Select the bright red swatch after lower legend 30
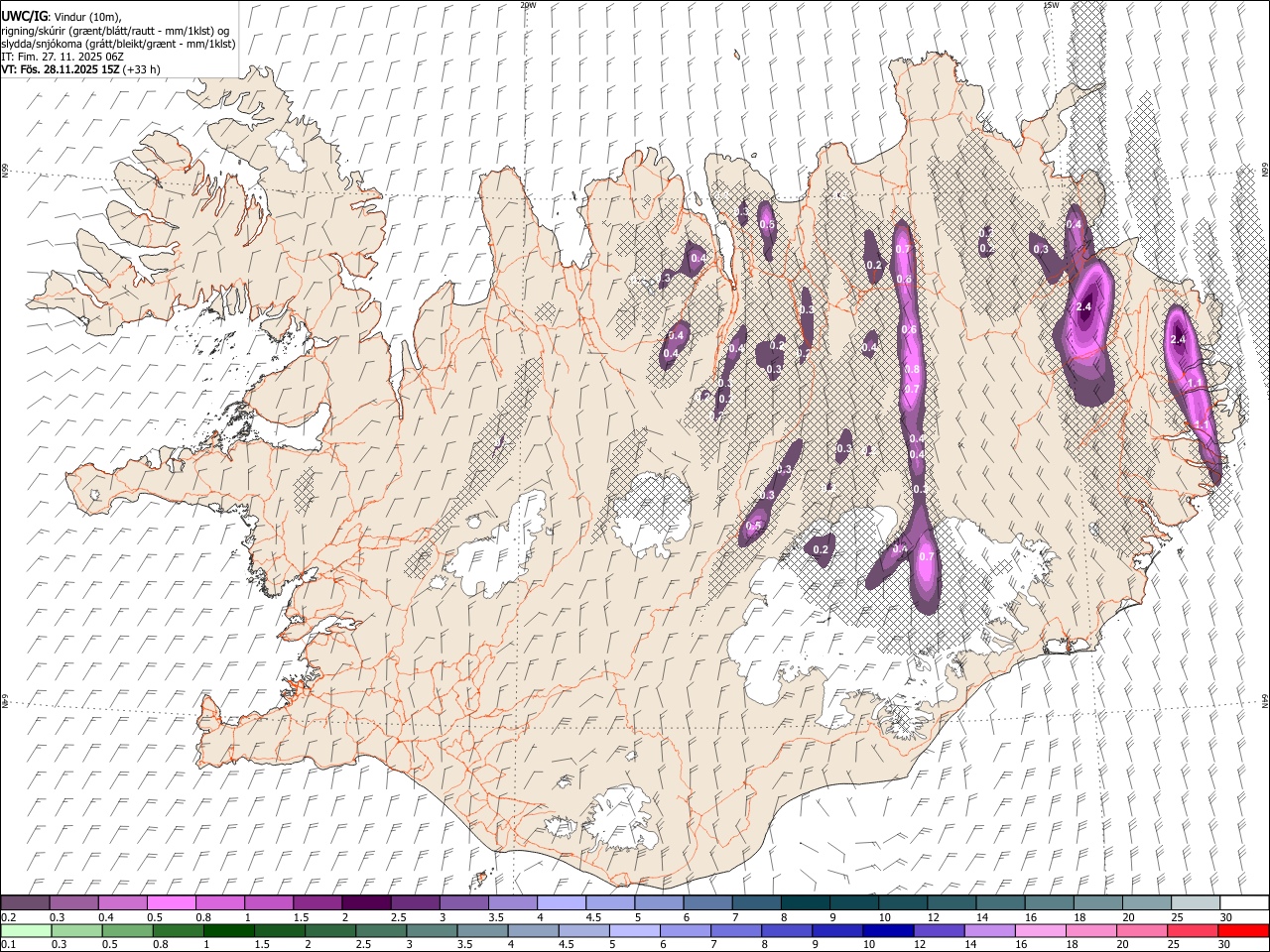The image size is (1270, 952). pyautogui.click(x=1243, y=930)
